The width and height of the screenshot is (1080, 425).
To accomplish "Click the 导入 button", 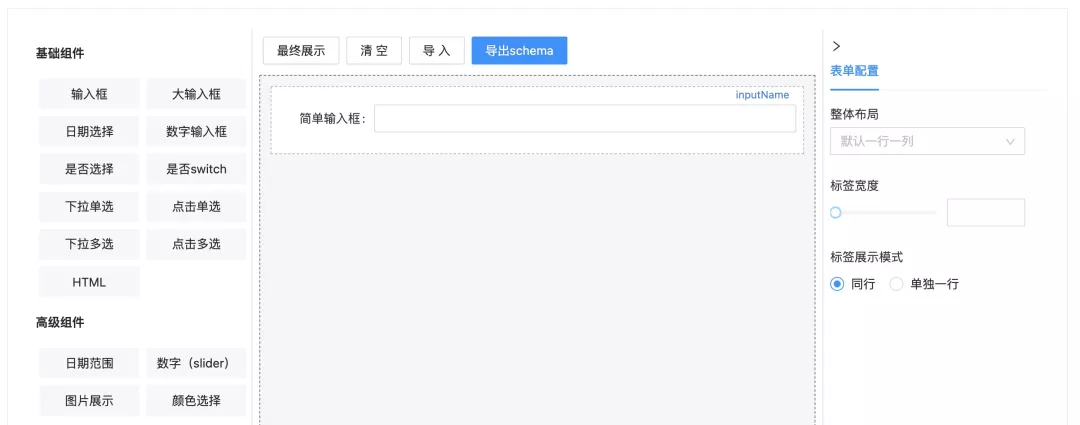I will point(437,51).
